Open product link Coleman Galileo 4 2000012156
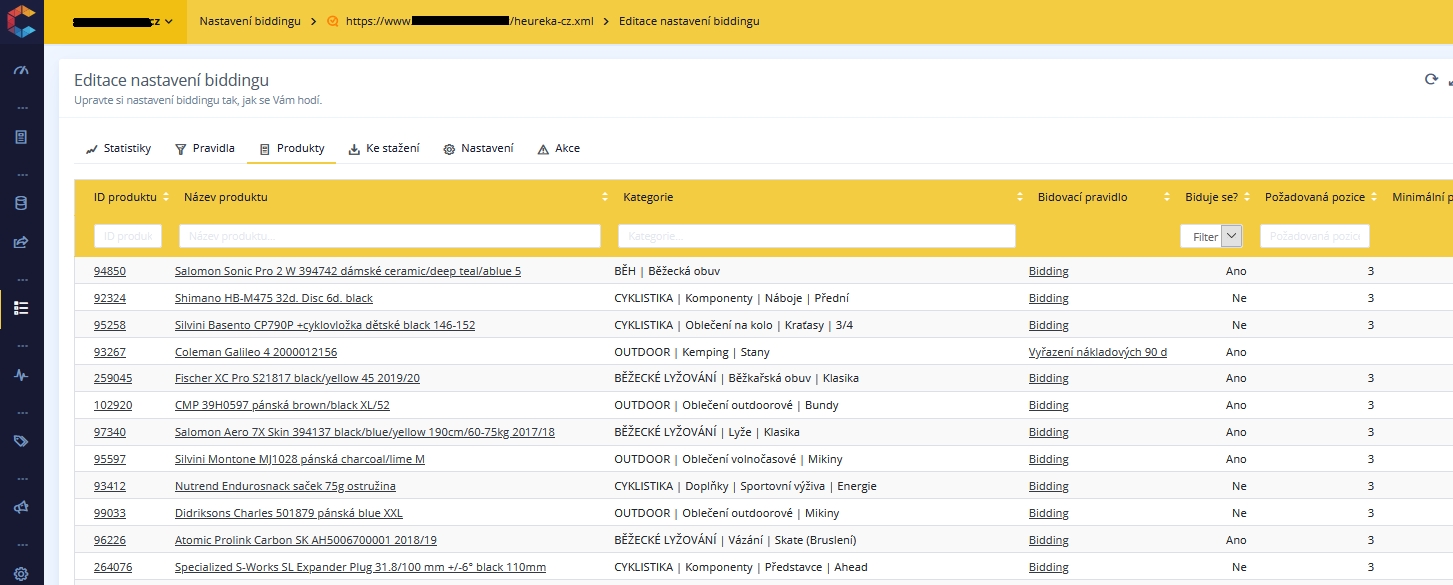The height and width of the screenshot is (585, 1453). tap(256, 352)
